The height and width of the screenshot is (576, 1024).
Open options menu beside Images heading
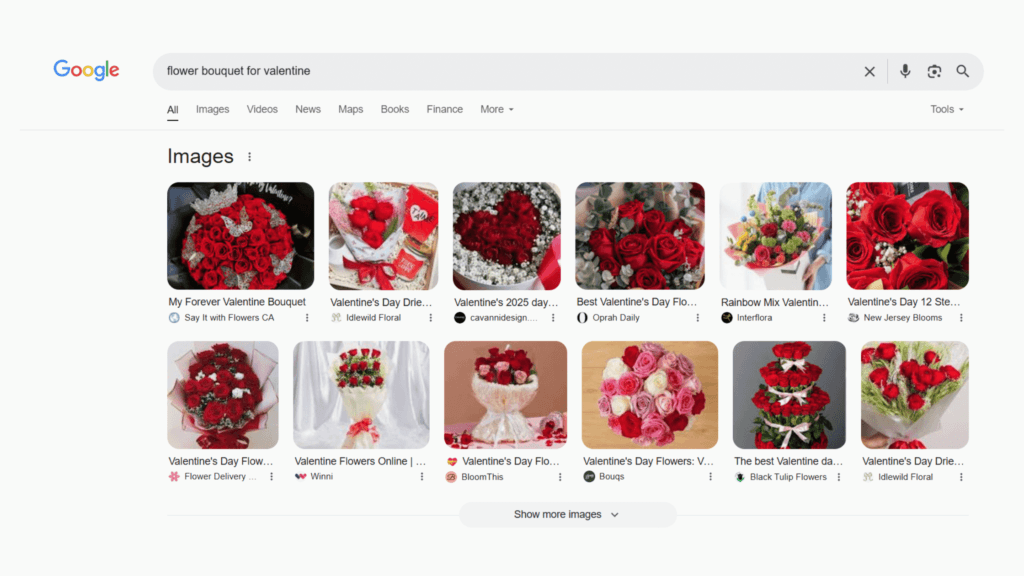(249, 157)
